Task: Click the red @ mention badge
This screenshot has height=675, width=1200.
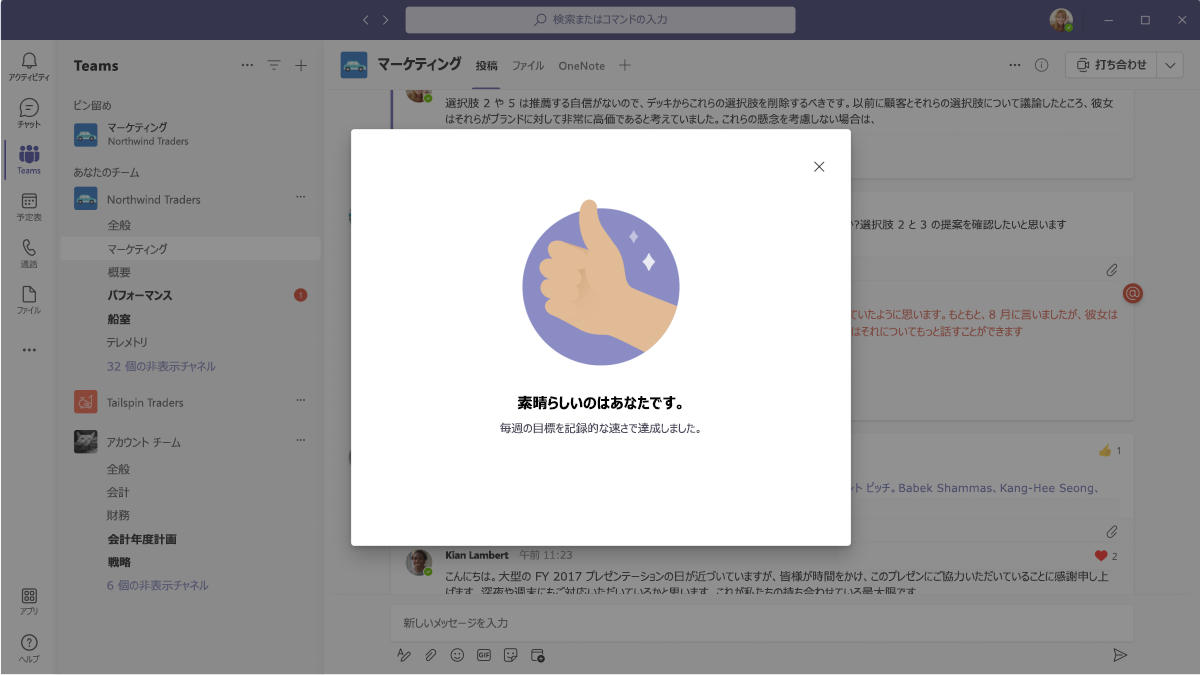Action: 1133,293
